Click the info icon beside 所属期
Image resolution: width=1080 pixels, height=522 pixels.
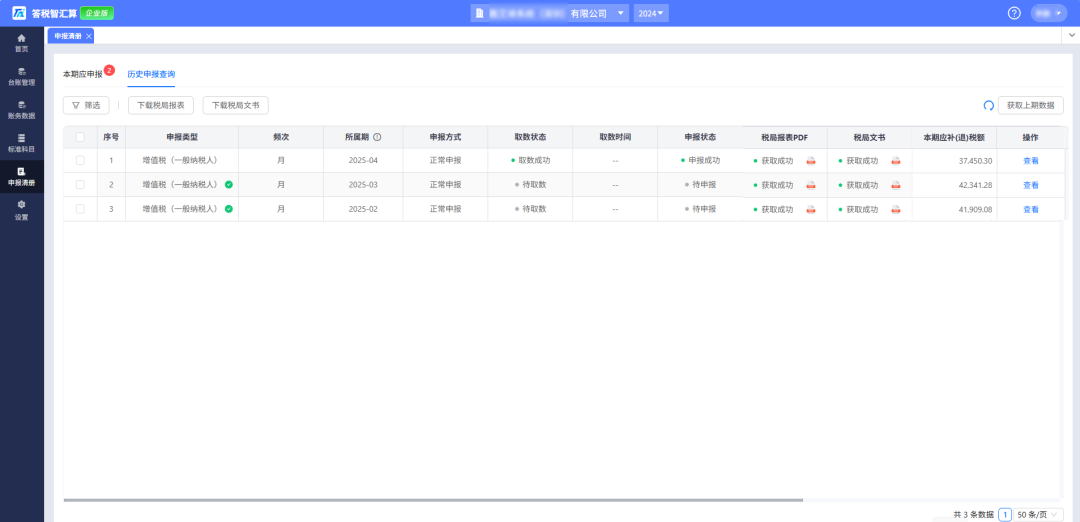click(378, 137)
